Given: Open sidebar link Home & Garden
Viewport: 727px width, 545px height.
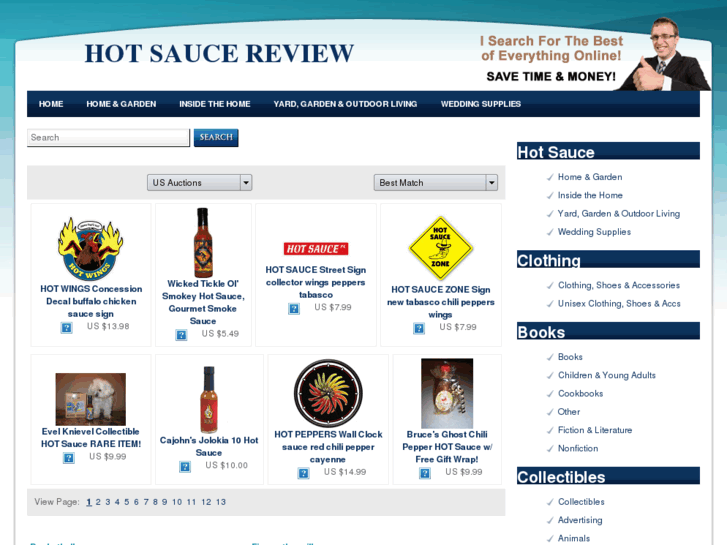Looking at the screenshot, I should pyautogui.click(x=590, y=177).
